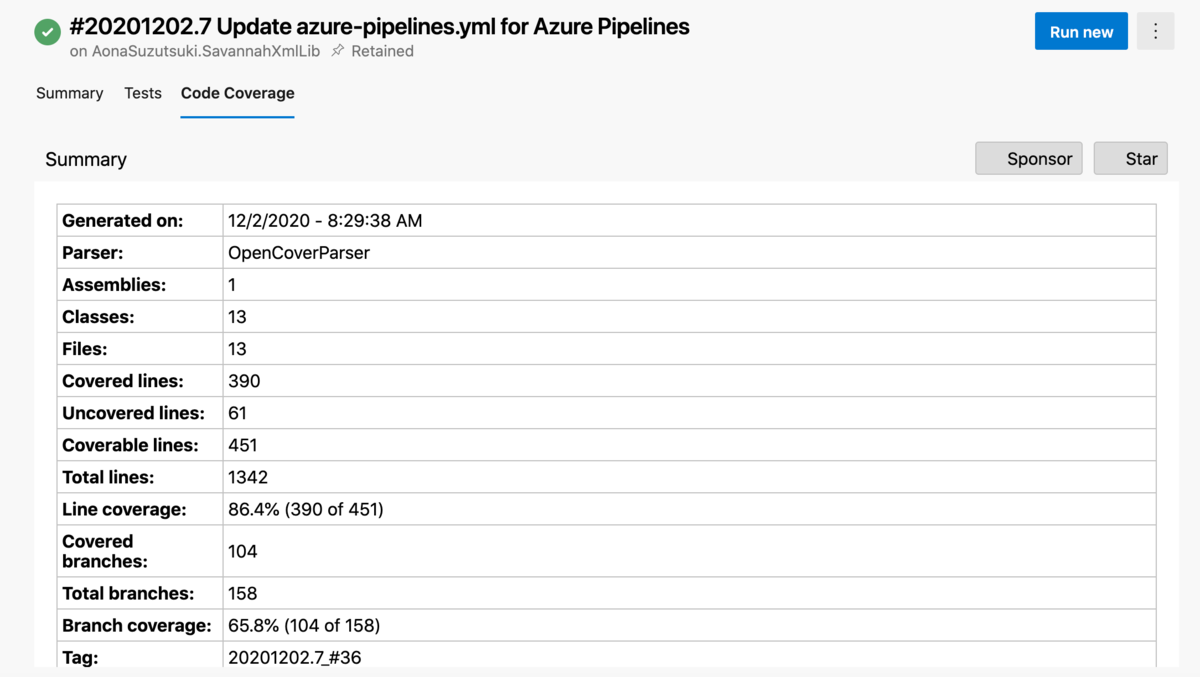Click the Uncovered lines value 61
Viewport: 1200px width, 677px height.
pyautogui.click(x=237, y=413)
